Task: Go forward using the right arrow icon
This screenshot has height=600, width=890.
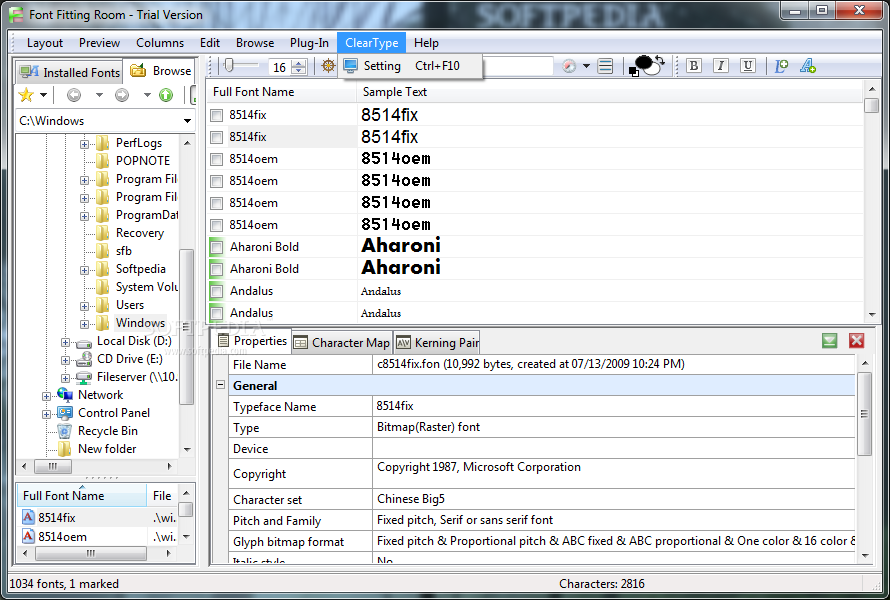Action: (122, 95)
